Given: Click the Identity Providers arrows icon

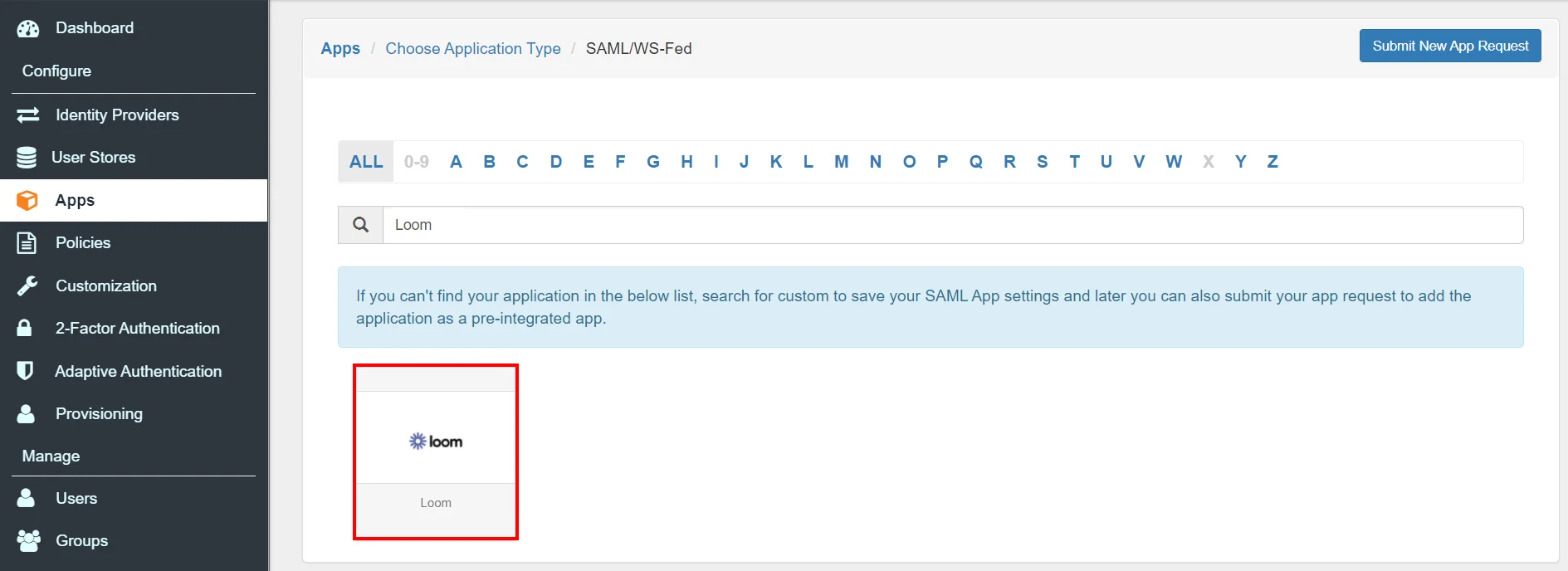Looking at the screenshot, I should click(x=28, y=115).
